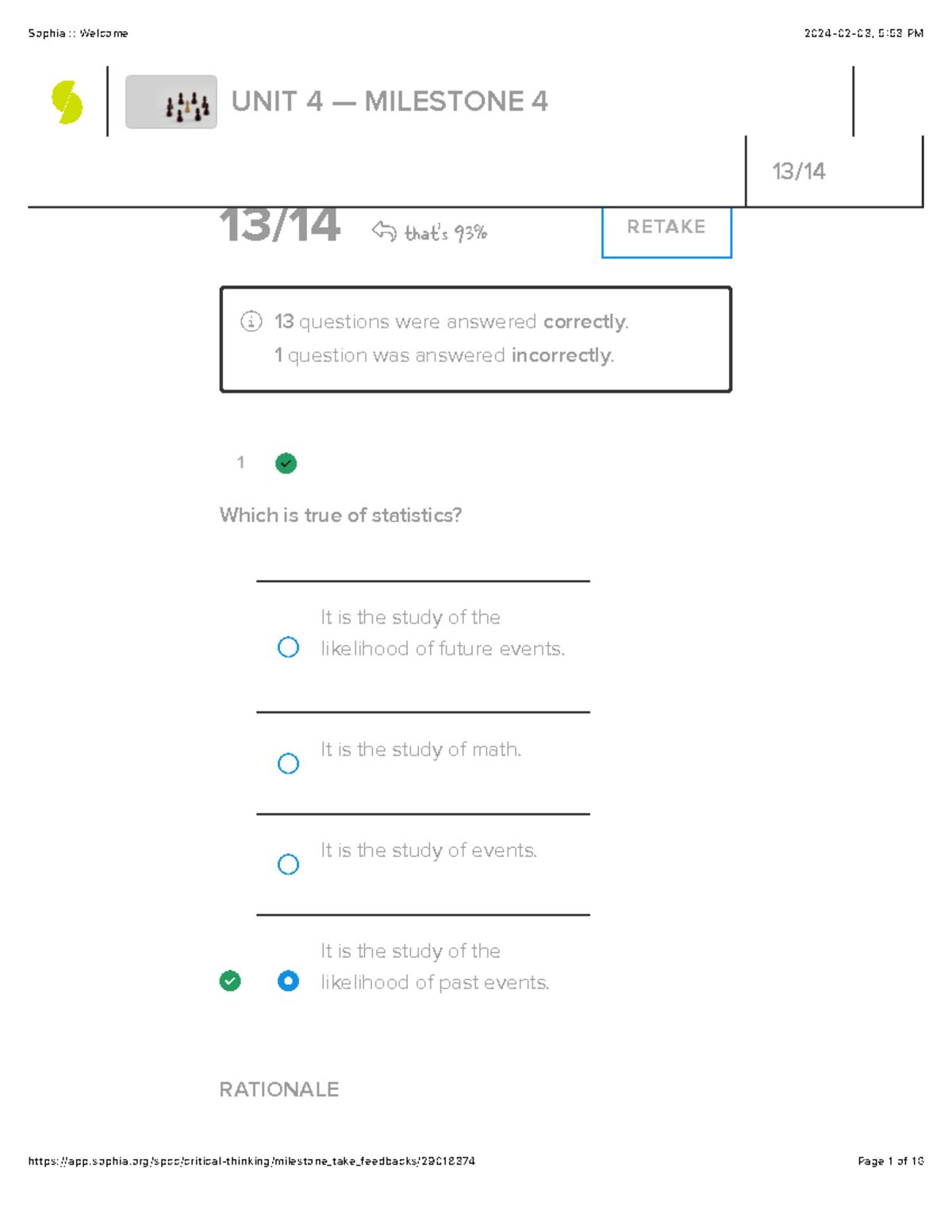
Task: Click the Sophia logo icon
Action: 63,103
